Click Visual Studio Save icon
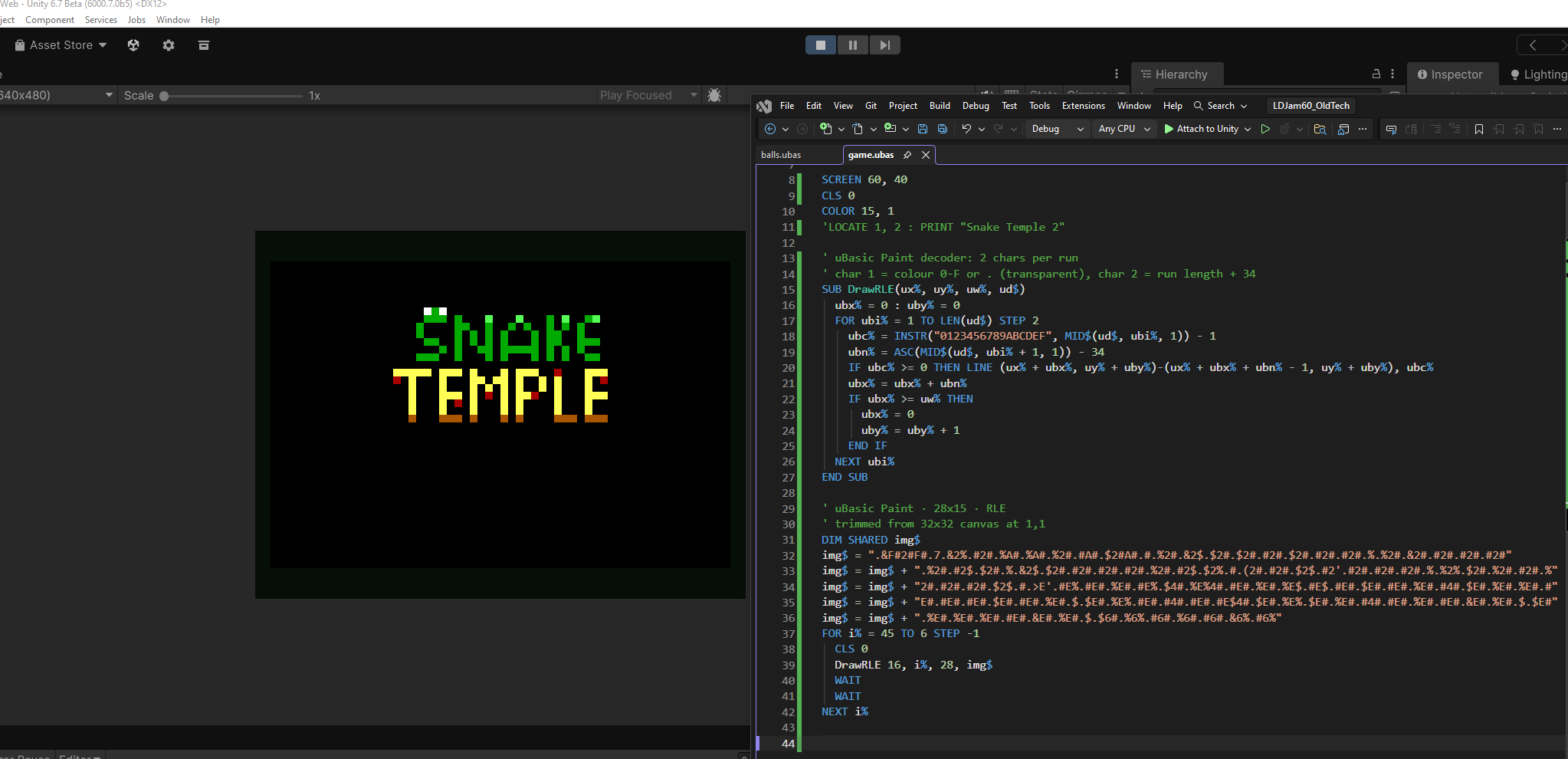Screen dimensions: 1568x759 tap(923, 129)
